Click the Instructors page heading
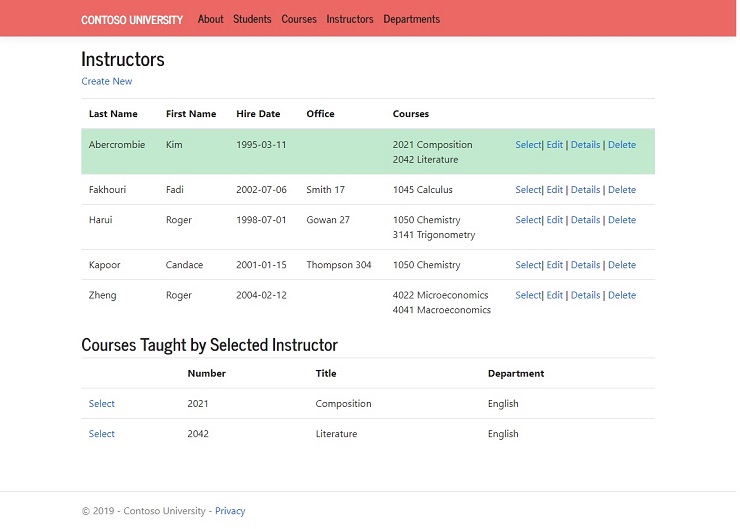The height and width of the screenshot is (529, 740). click(x=123, y=59)
